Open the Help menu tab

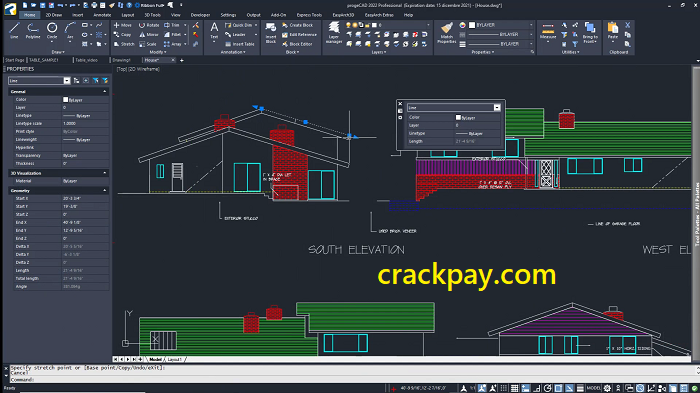point(408,15)
